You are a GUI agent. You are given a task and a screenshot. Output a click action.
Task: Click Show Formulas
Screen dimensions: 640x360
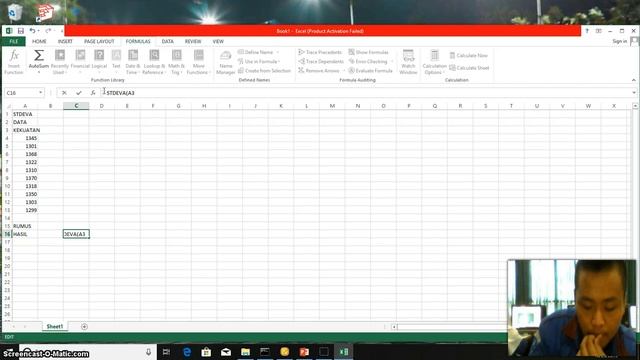(369, 52)
